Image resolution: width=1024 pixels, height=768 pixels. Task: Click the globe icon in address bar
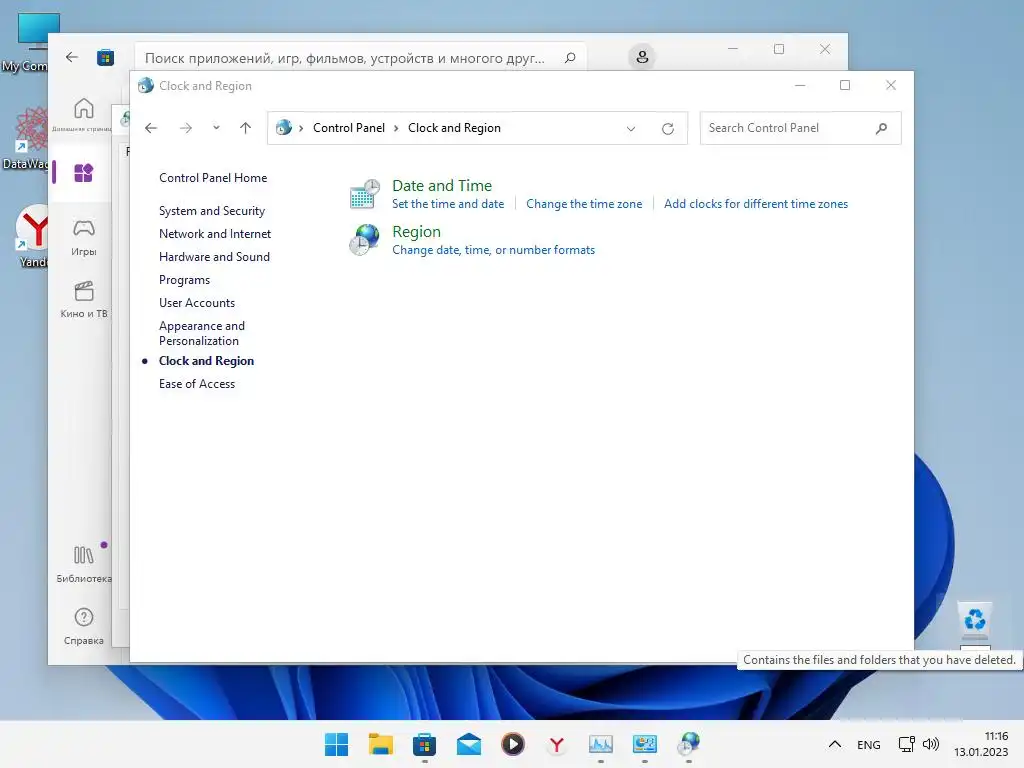(283, 128)
